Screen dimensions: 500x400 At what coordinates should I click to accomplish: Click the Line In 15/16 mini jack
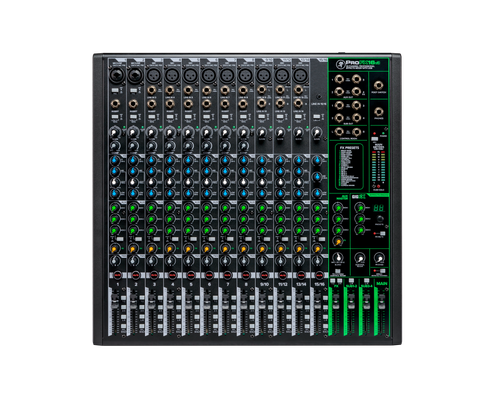319,97
